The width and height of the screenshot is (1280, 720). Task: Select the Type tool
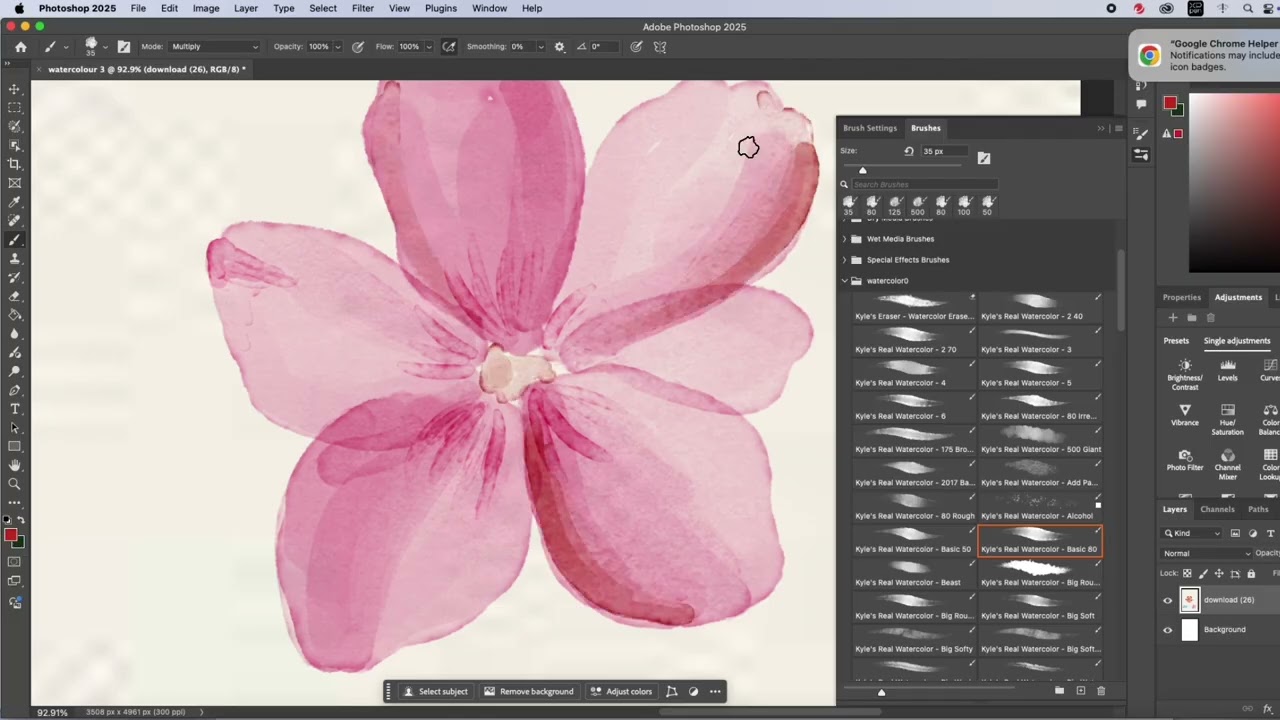coord(14,409)
